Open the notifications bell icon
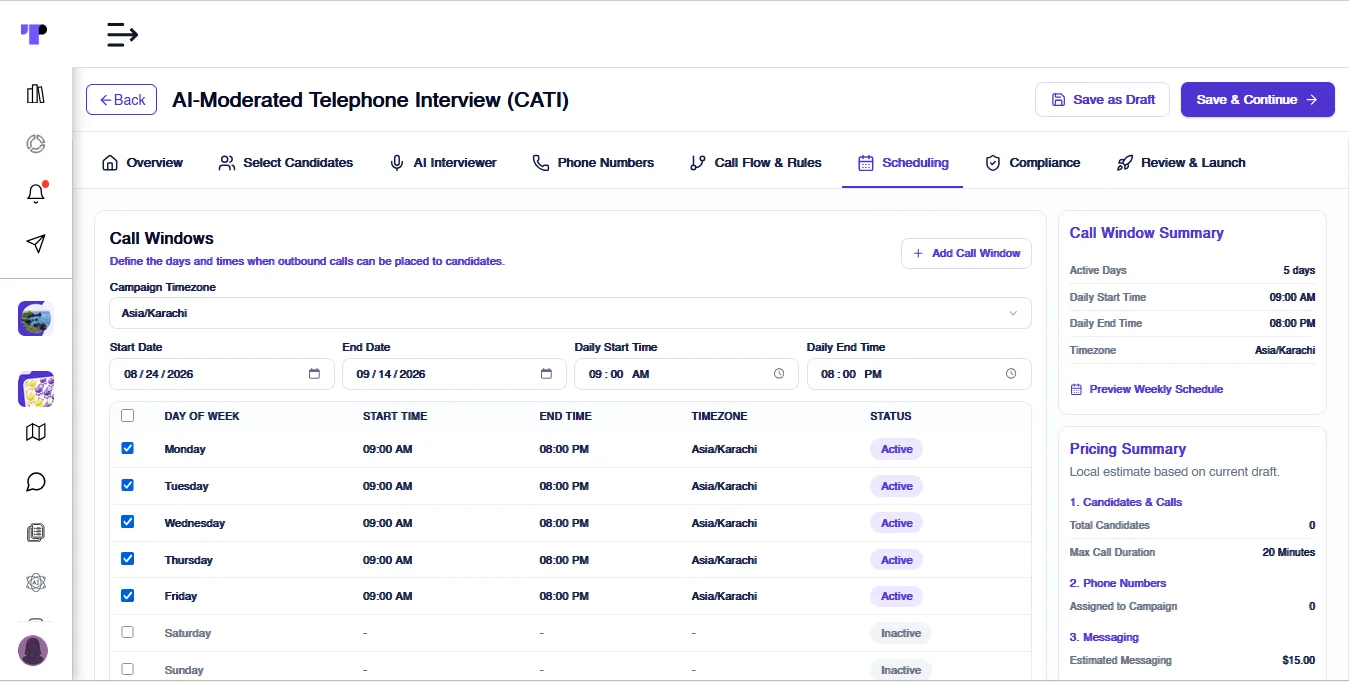This screenshot has height=682, width=1349. click(36, 193)
